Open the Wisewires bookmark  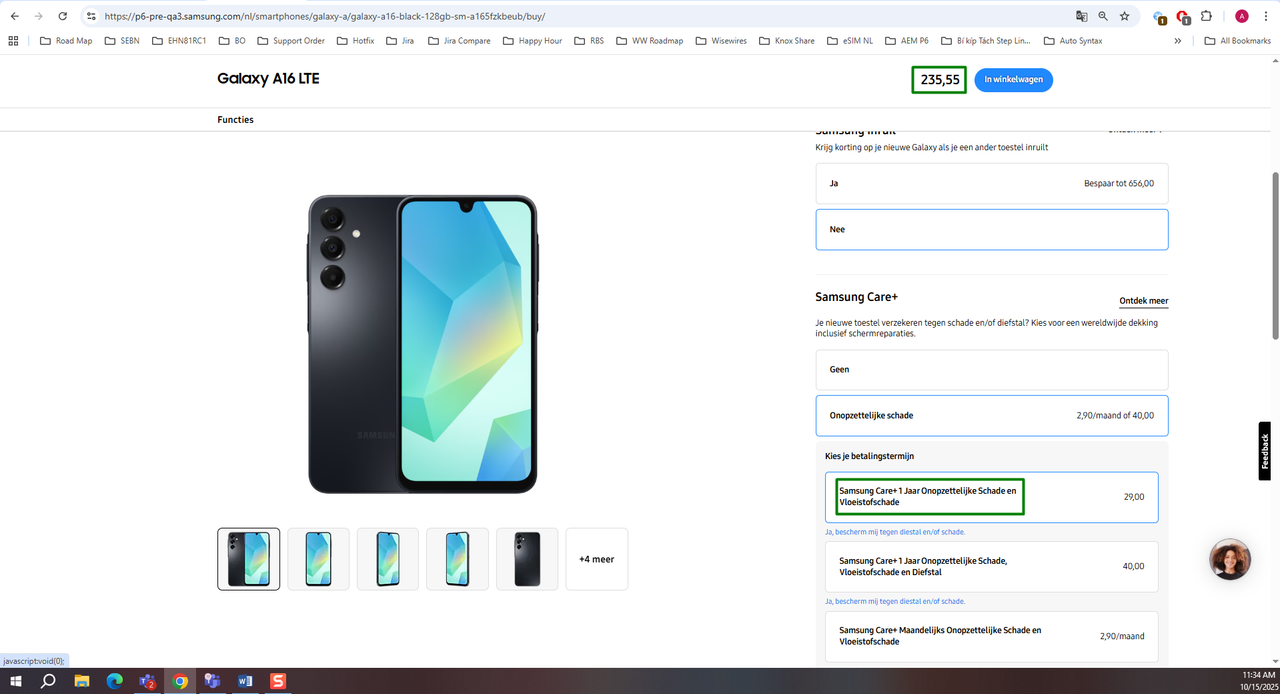pos(721,41)
